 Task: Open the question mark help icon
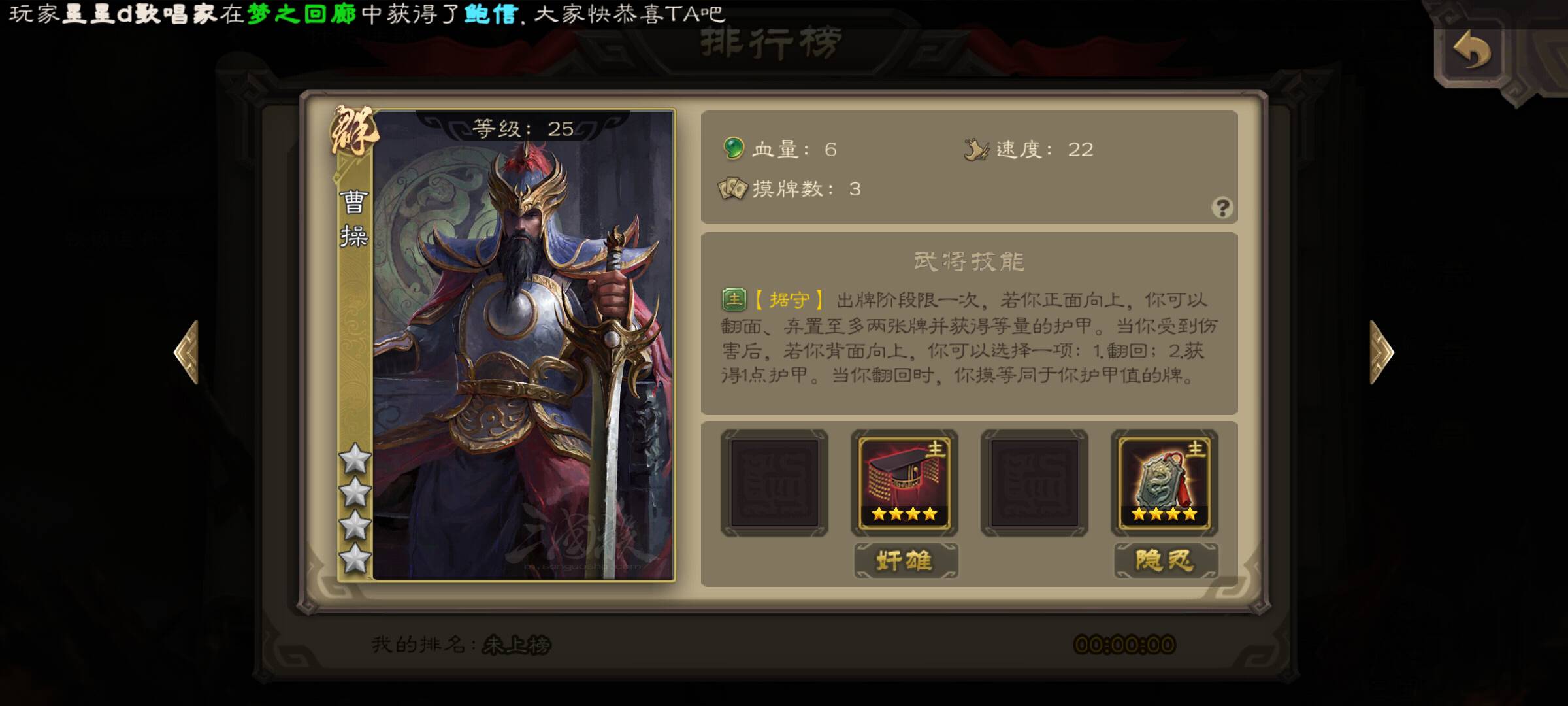click(1222, 208)
